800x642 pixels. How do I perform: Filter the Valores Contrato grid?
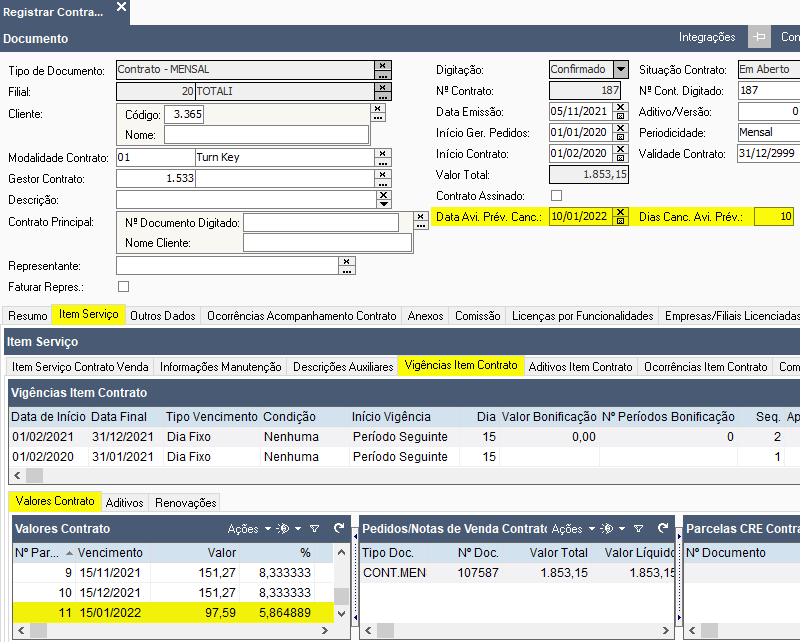coord(315,529)
